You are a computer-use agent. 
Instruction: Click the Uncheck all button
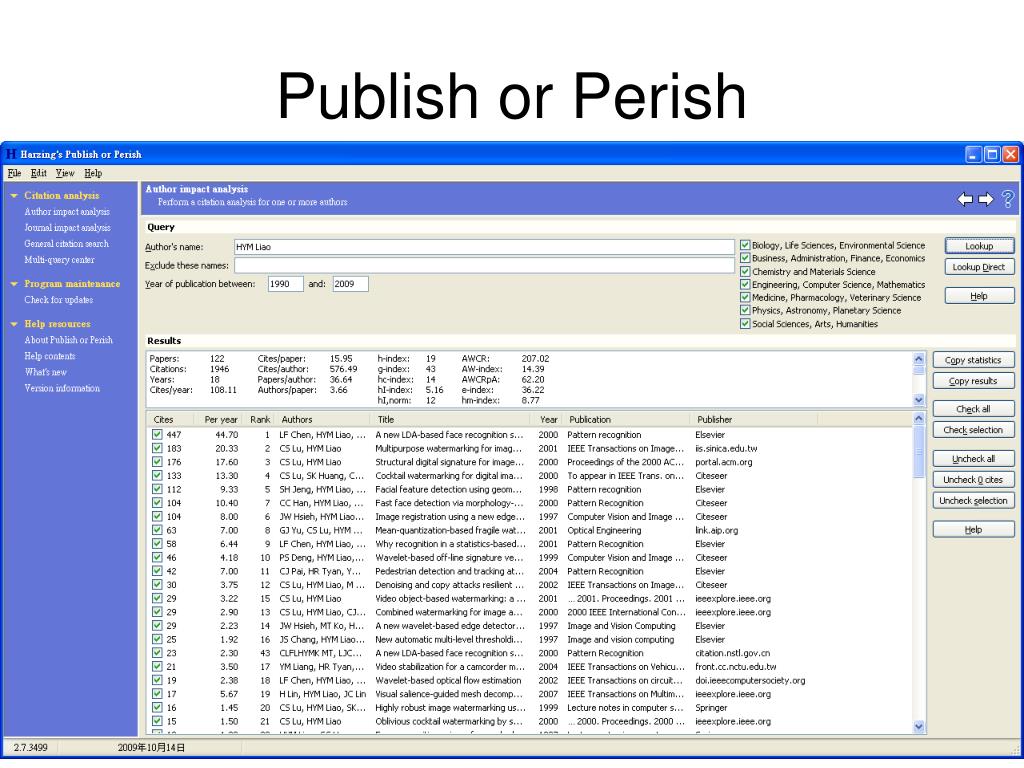point(973,458)
